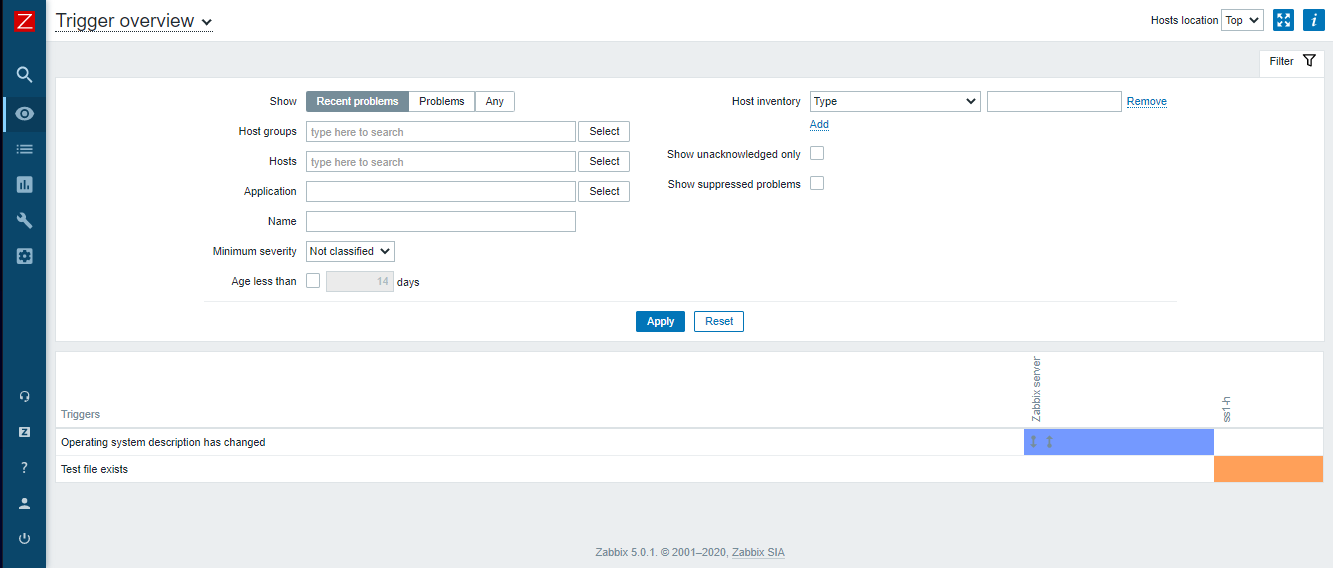The image size is (1333, 568).
Task: Click the info legend icon
Action: point(1314,20)
